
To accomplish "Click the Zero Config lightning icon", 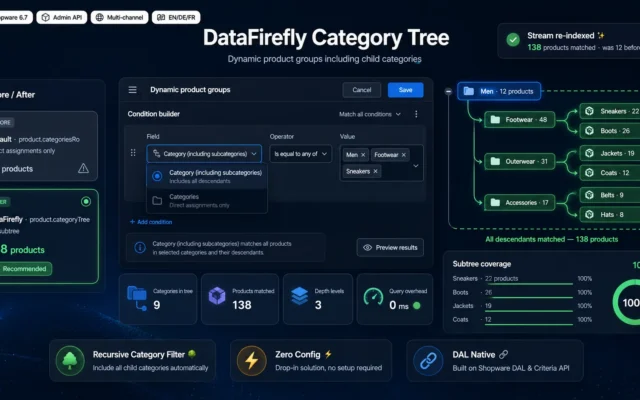I will pyautogui.click(x=251, y=361).
